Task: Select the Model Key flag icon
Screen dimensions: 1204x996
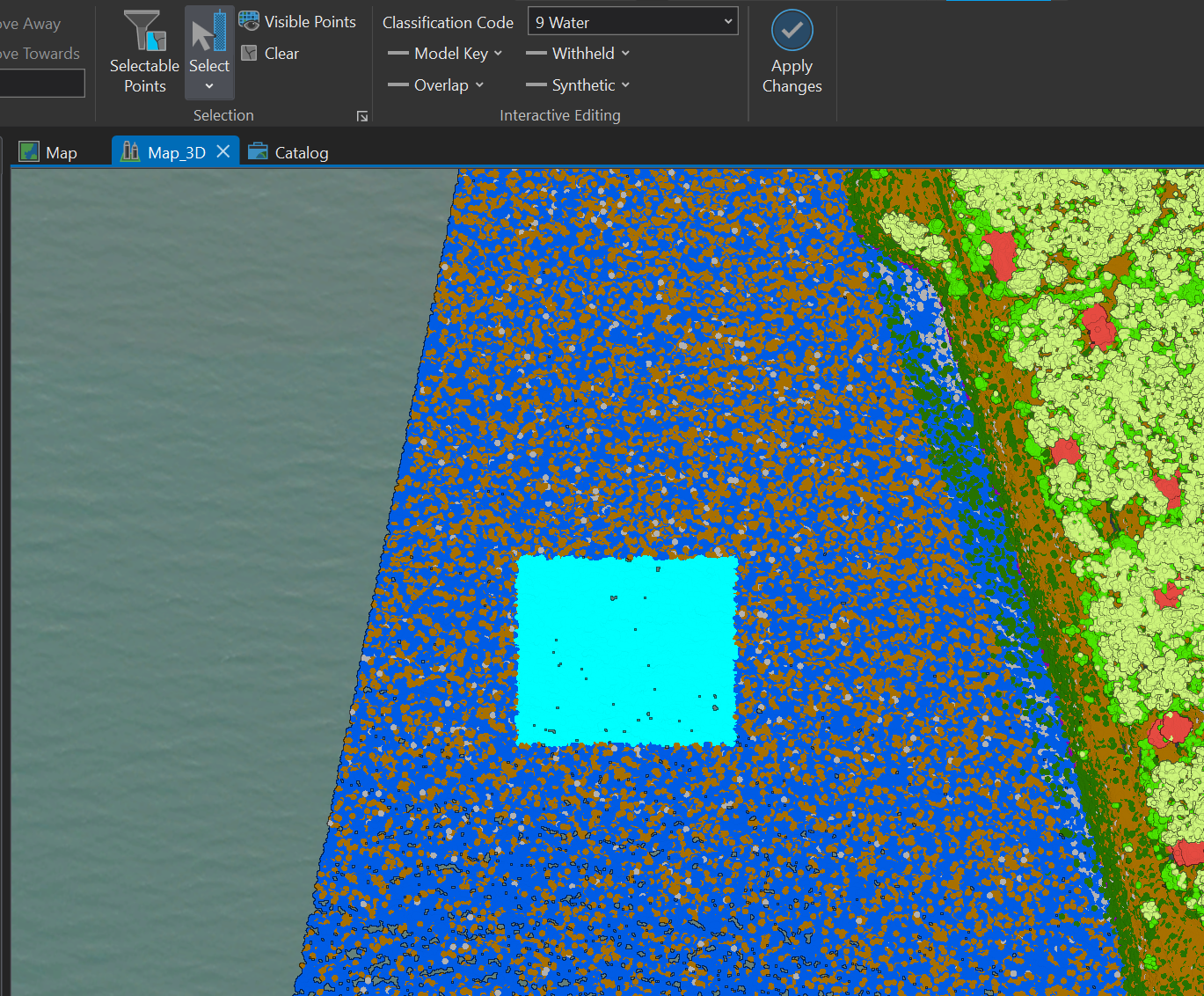Action: [397, 54]
